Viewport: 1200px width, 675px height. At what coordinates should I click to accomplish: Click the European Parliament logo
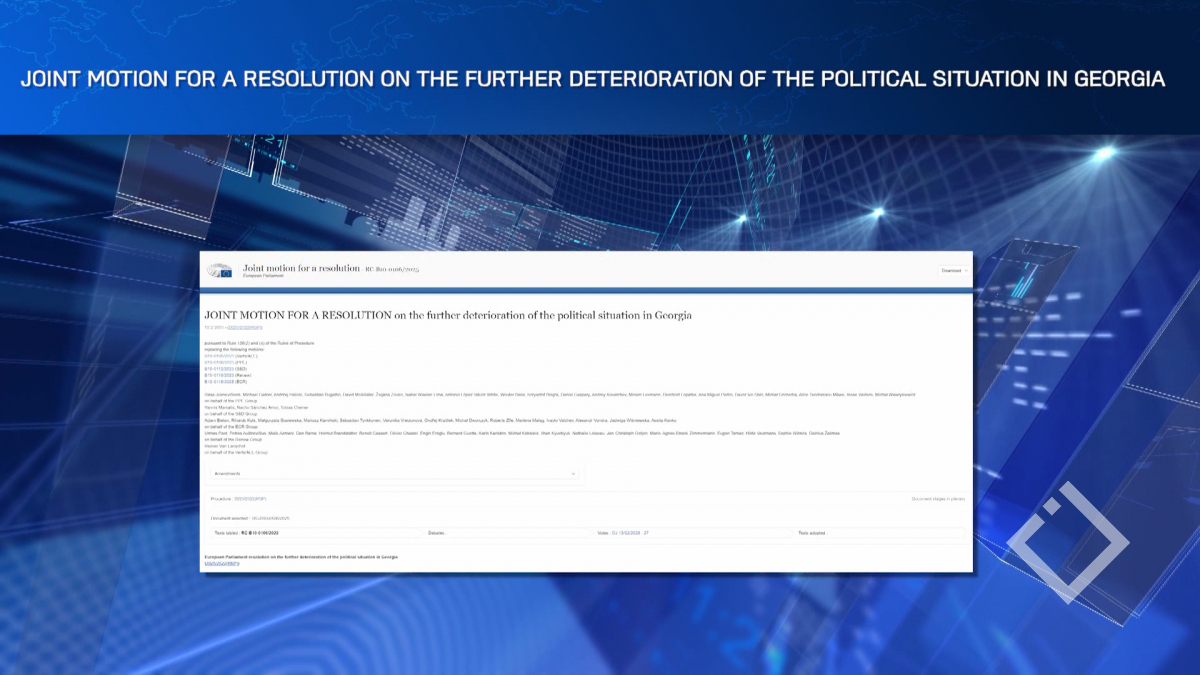pyautogui.click(x=219, y=270)
